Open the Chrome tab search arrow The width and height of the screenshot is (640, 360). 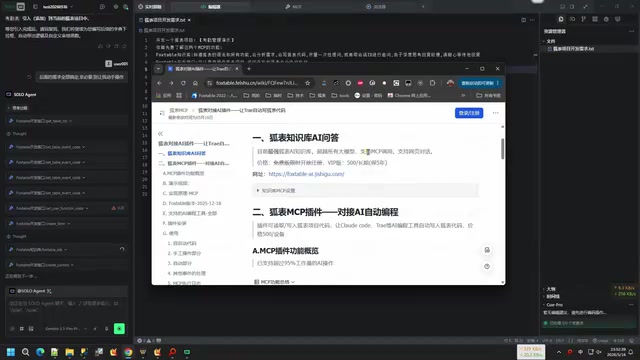coord(158,69)
